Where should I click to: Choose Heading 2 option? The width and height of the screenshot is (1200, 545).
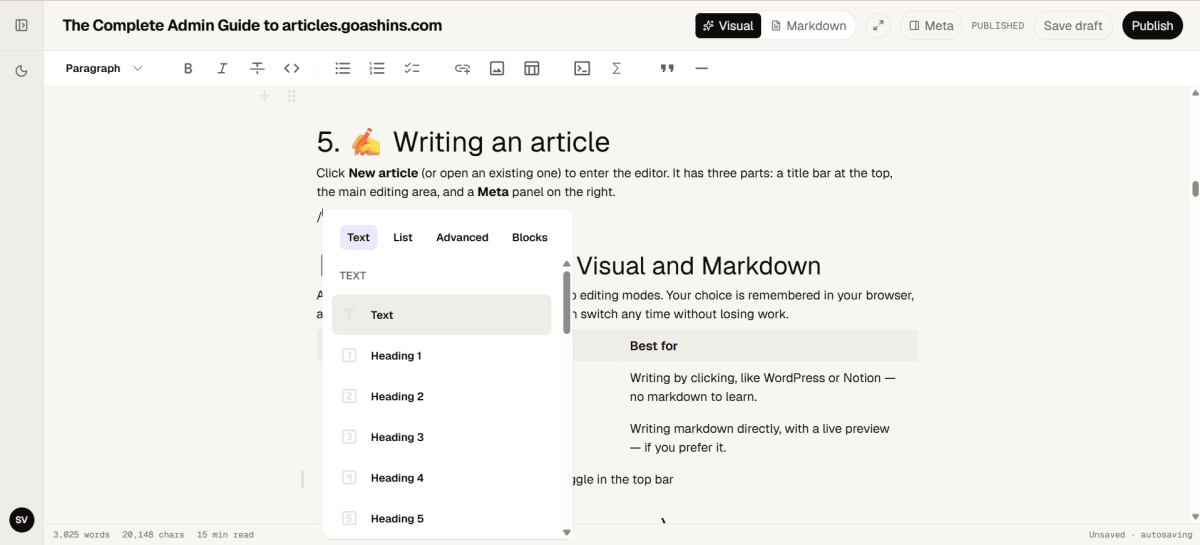coord(441,396)
